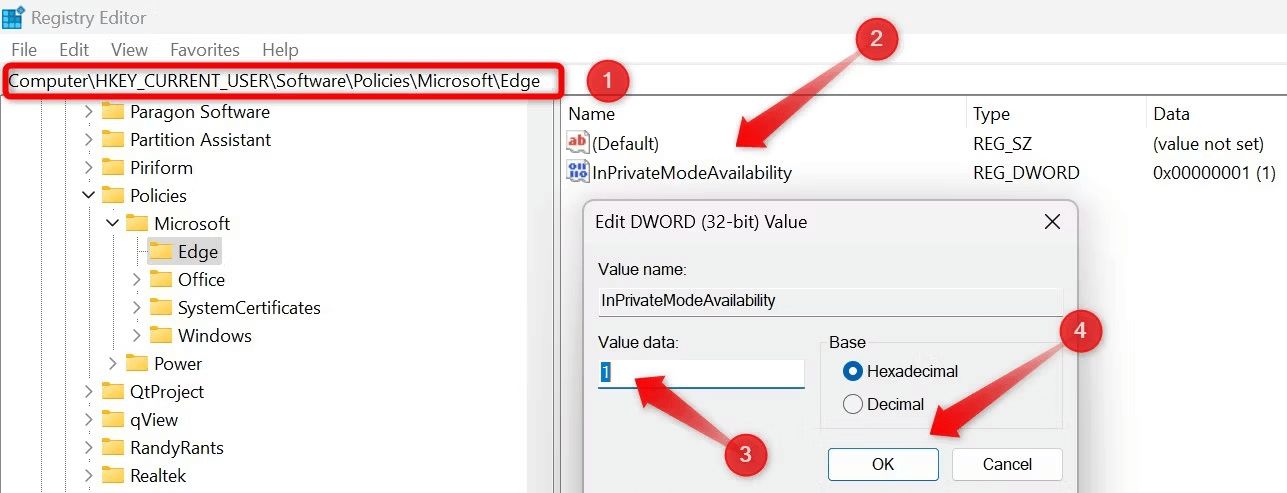Click the Paragon Software folder icon
The width and height of the screenshot is (1287, 493).
tap(113, 111)
